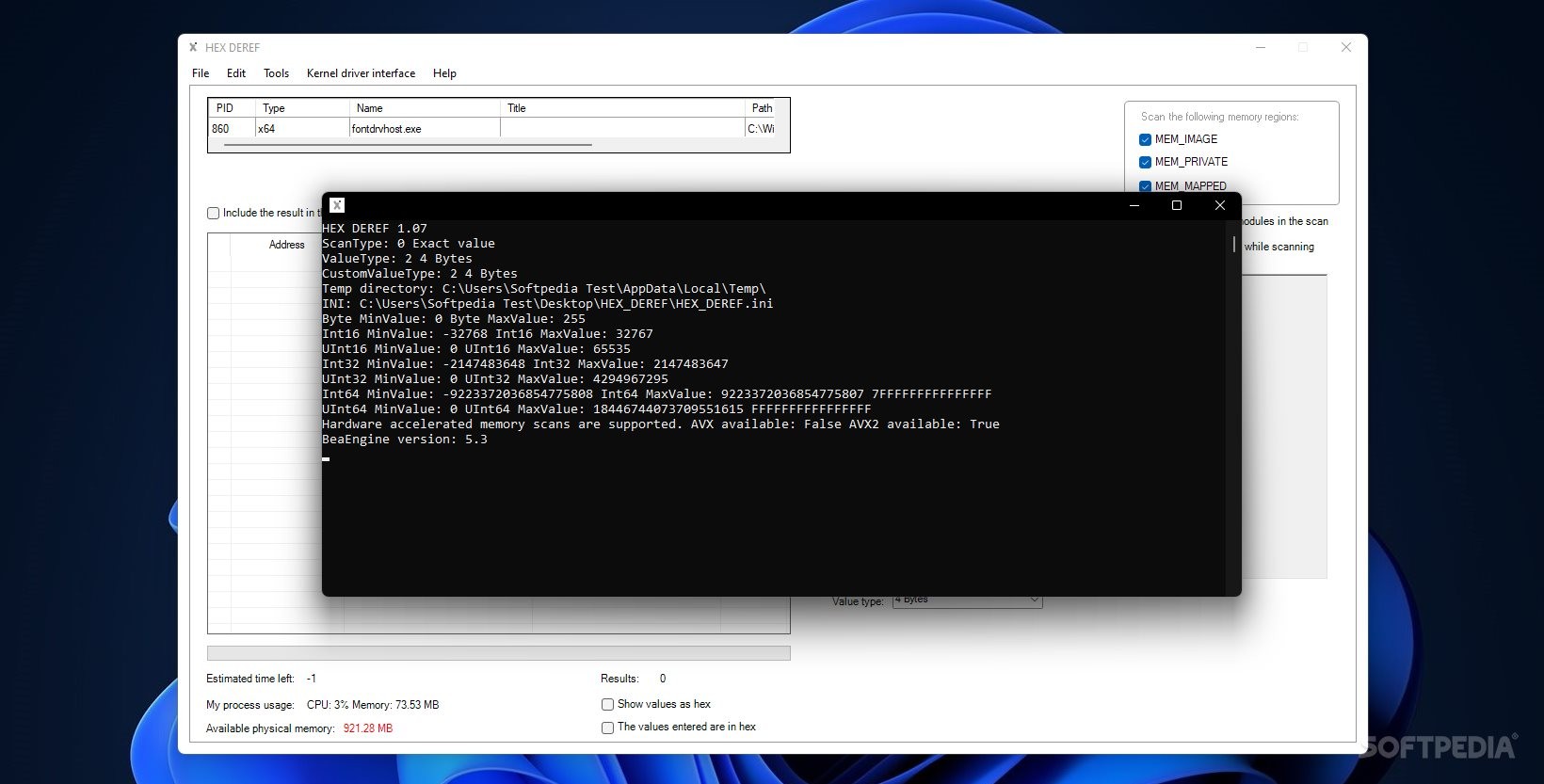Open the Kernel driver interface menu
Screen dimensions: 1544x784
tap(361, 73)
